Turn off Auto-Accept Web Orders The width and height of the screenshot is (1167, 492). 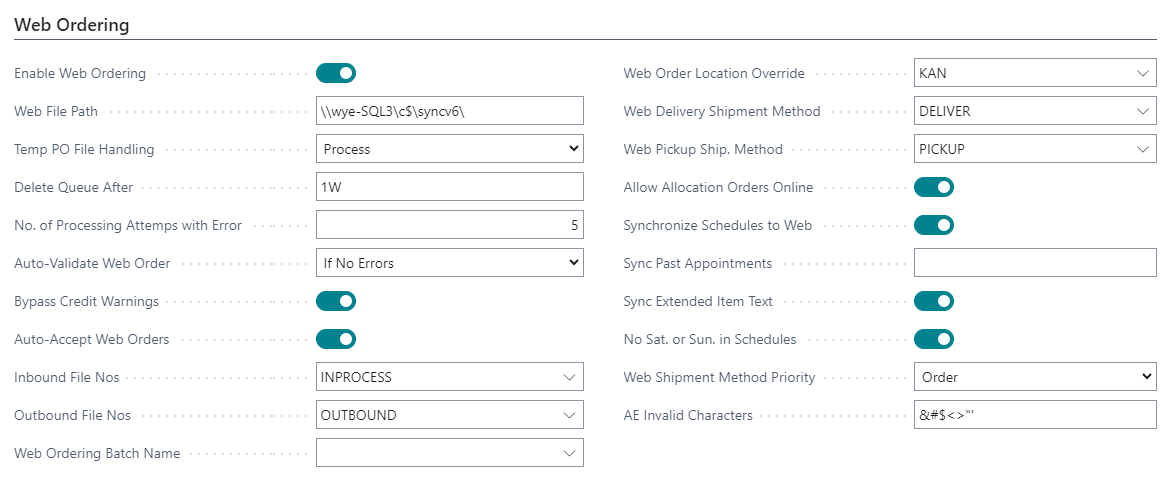336,339
